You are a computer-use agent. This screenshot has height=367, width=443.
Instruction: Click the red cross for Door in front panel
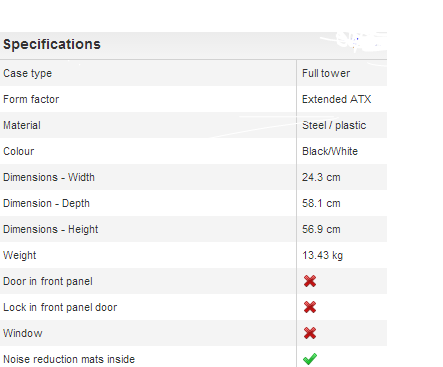(x=310, y=281)
